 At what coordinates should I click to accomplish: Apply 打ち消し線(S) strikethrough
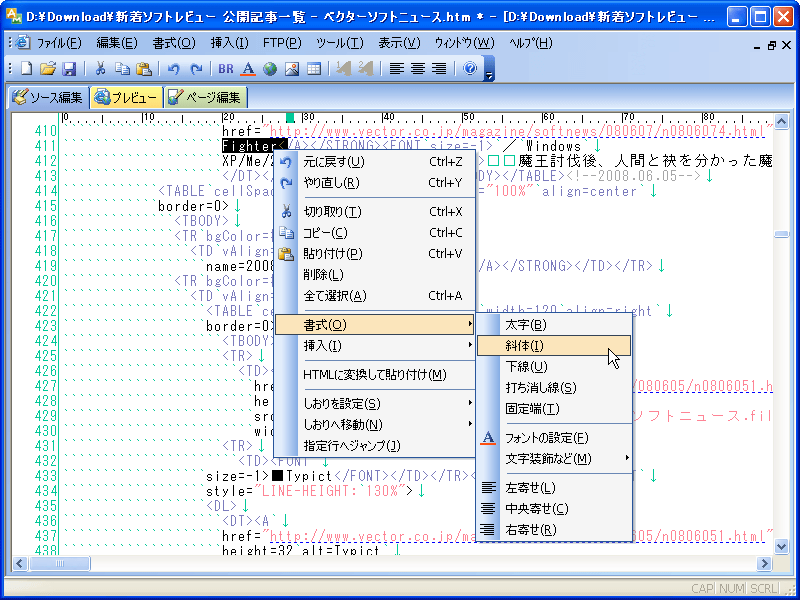point(555,388)
